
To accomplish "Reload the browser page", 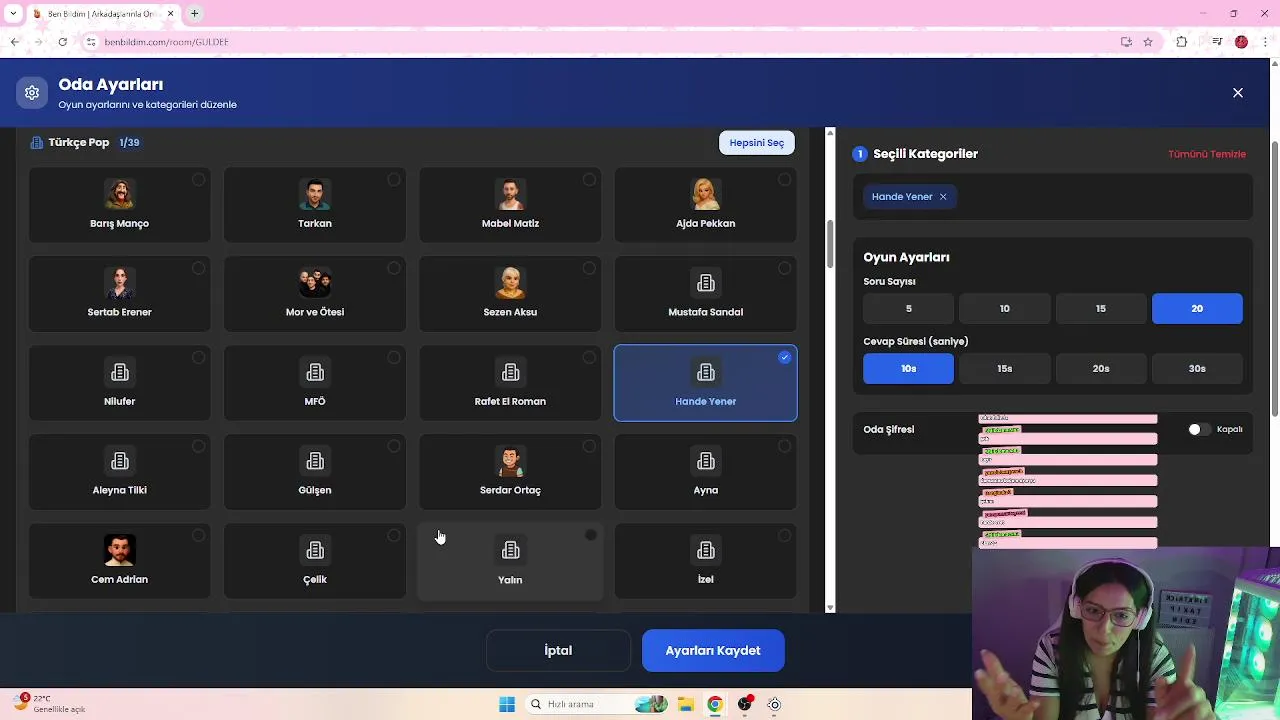I will click(x=62, y=42).
